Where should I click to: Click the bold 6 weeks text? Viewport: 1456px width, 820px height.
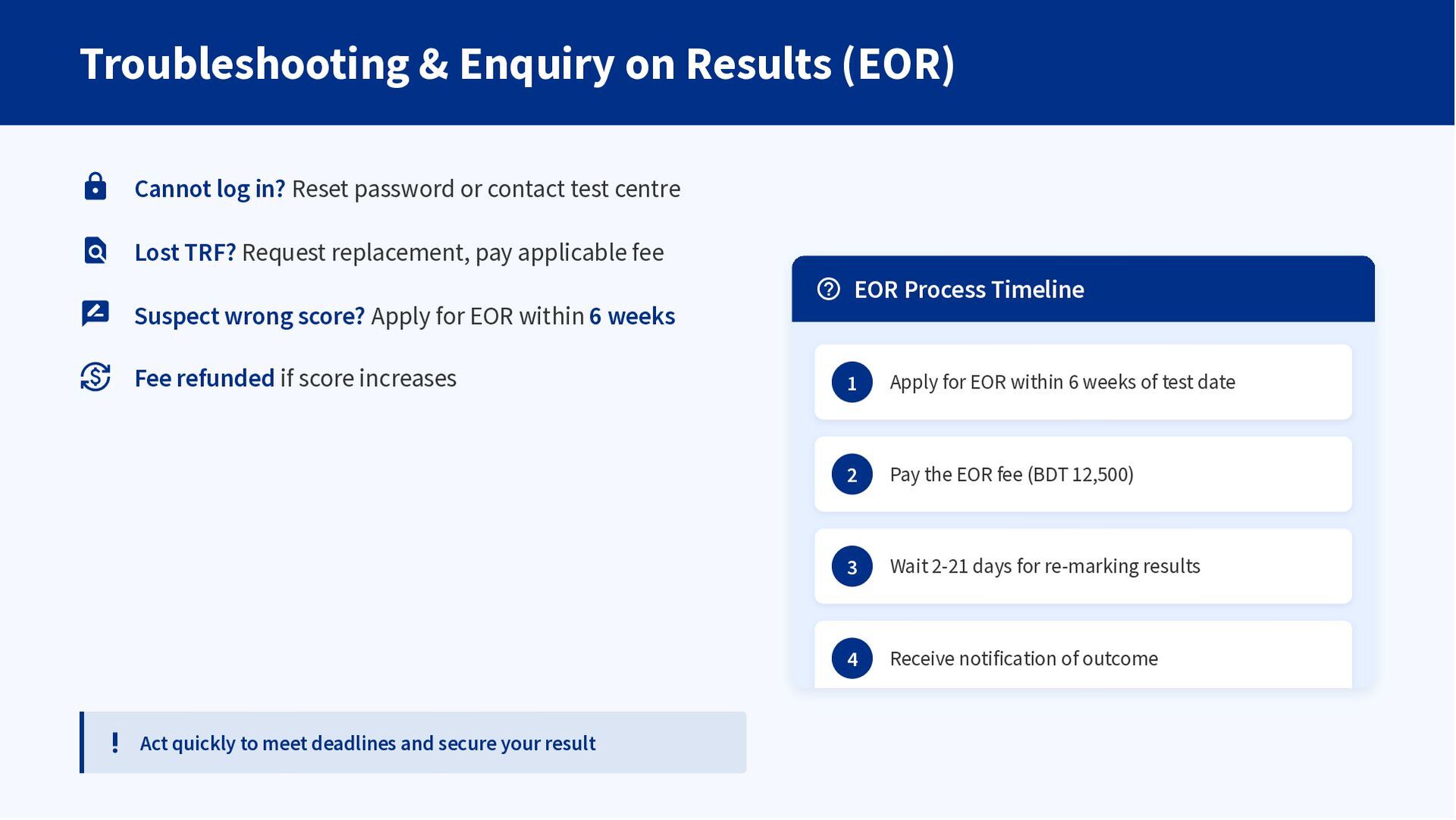point(632,316)
